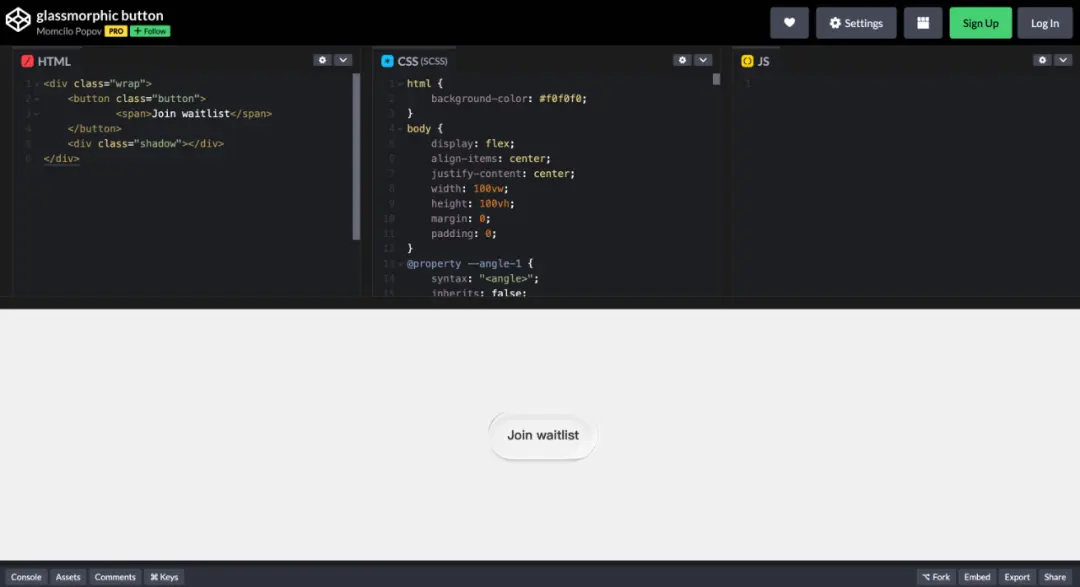The height and width of the screenshot is (587, 1080).
Task: Click the green Sign Up button
Action: pos(980,23)
